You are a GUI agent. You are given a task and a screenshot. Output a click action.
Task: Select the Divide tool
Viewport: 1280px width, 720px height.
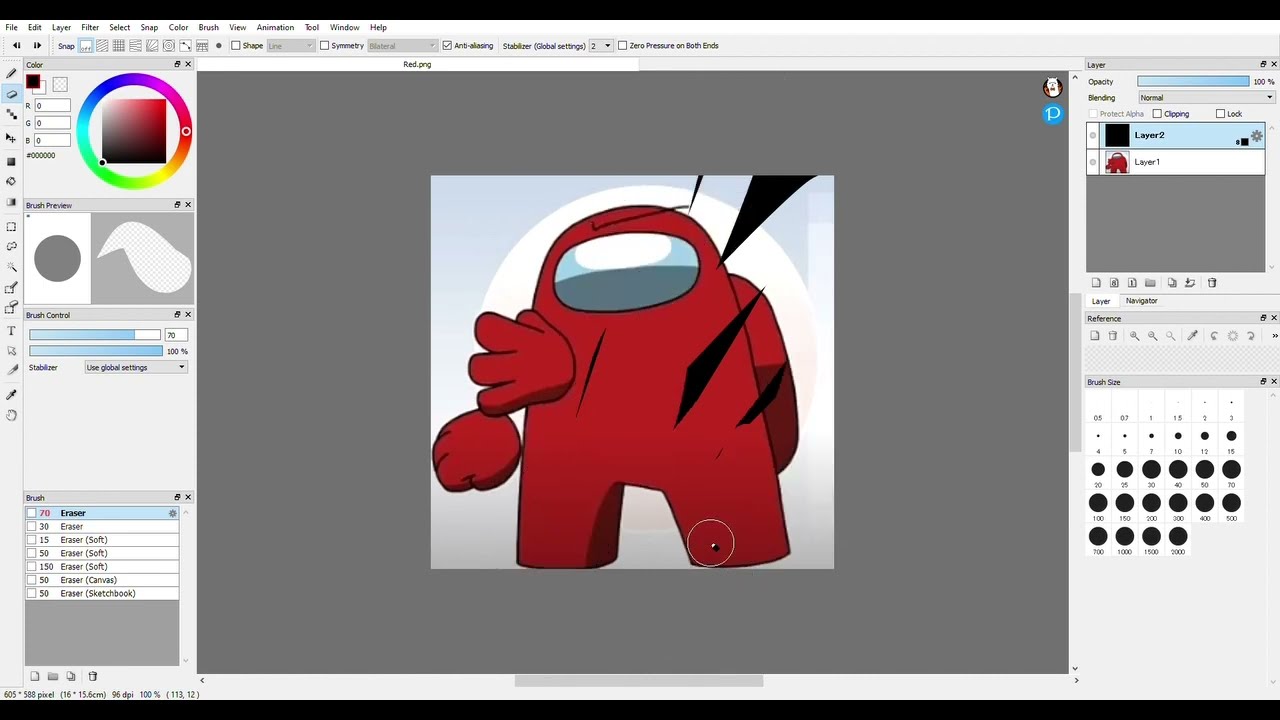pyautogui.click(x=11, y=370)
